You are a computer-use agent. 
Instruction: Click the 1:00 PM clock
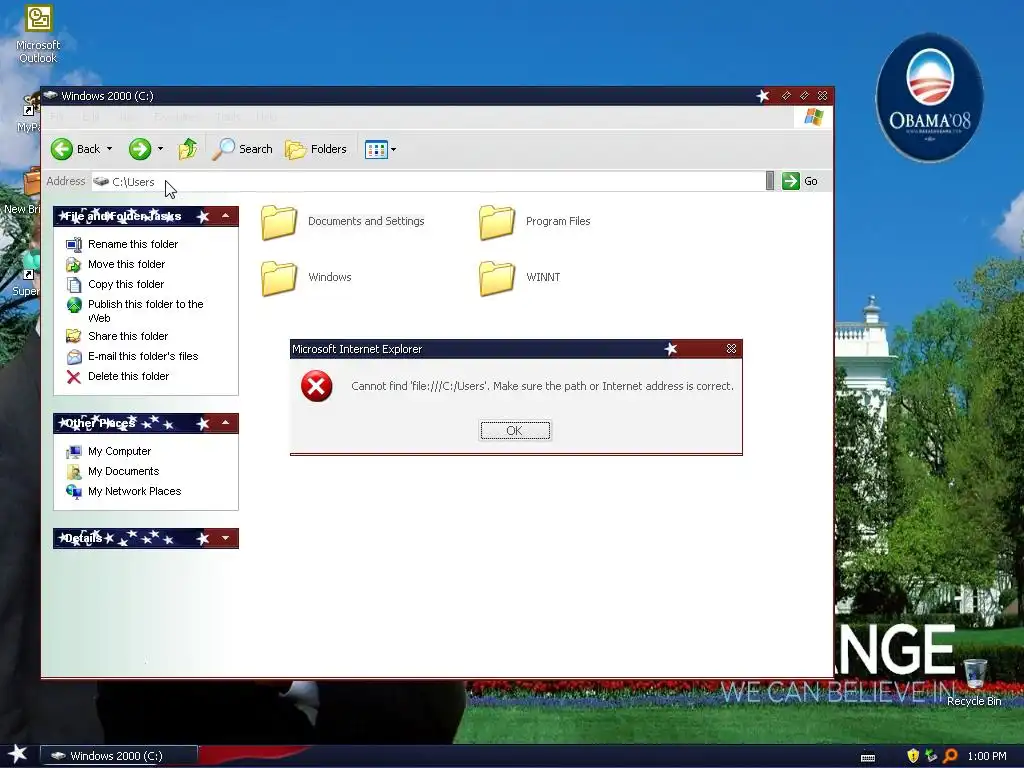click(x=987, y=756)
